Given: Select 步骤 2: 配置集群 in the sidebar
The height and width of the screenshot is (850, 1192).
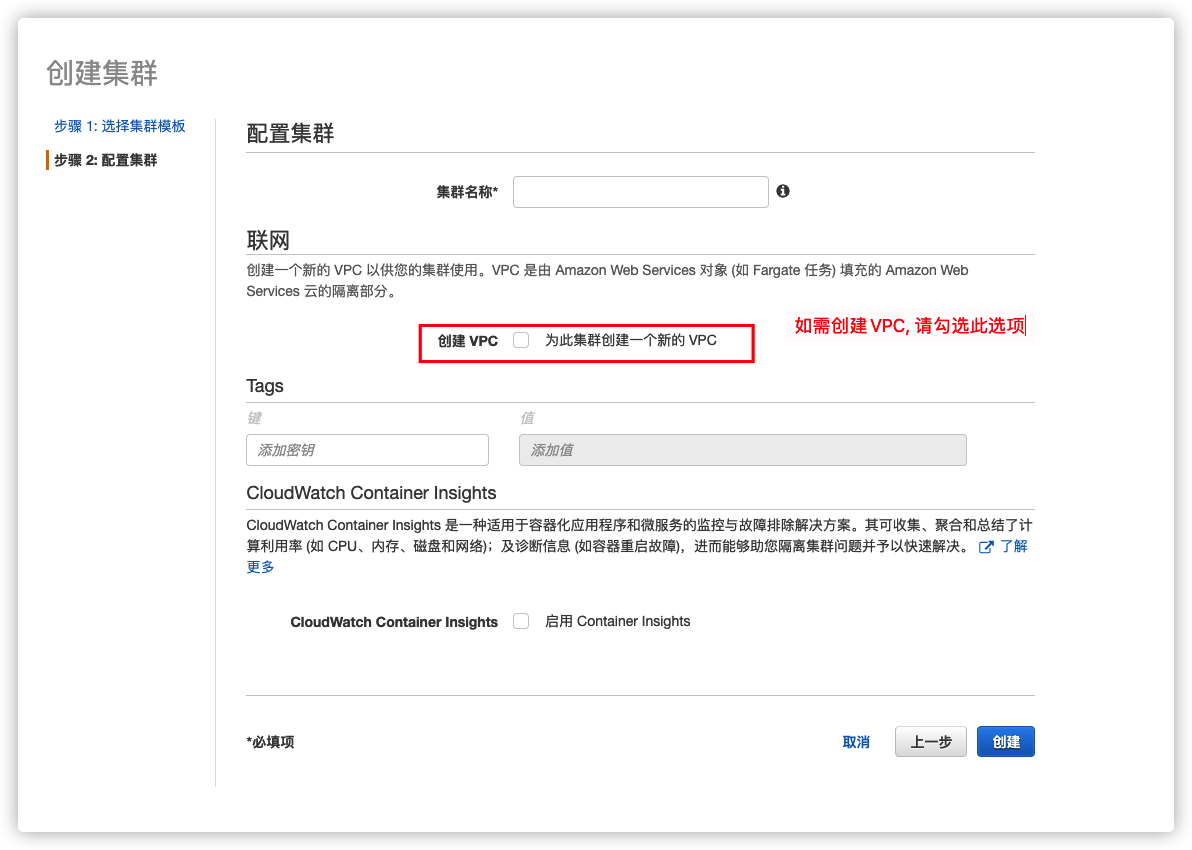Looking at the screenshot, I should [105, 160].
